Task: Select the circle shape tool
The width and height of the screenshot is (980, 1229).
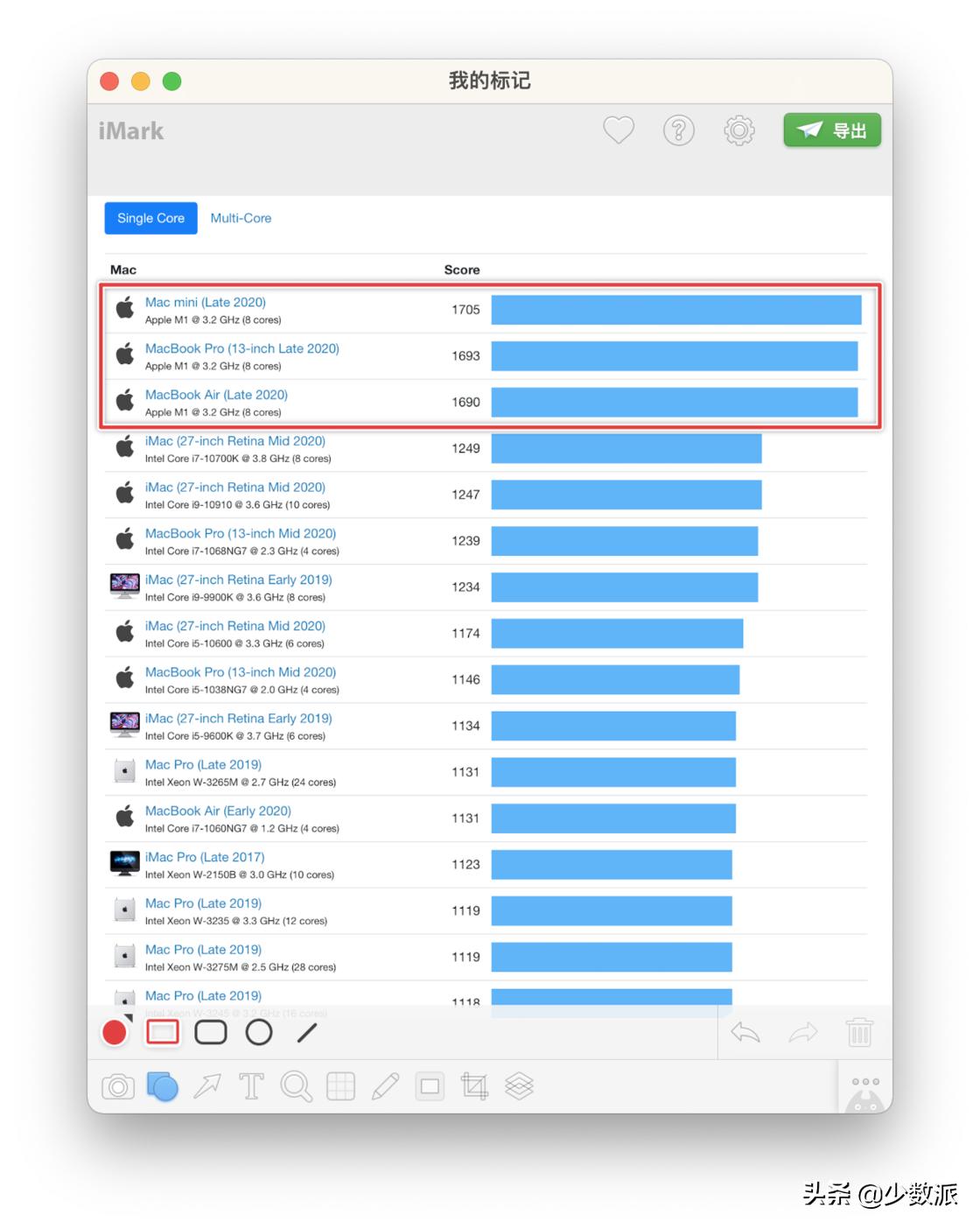Action: coord(259,1033)
